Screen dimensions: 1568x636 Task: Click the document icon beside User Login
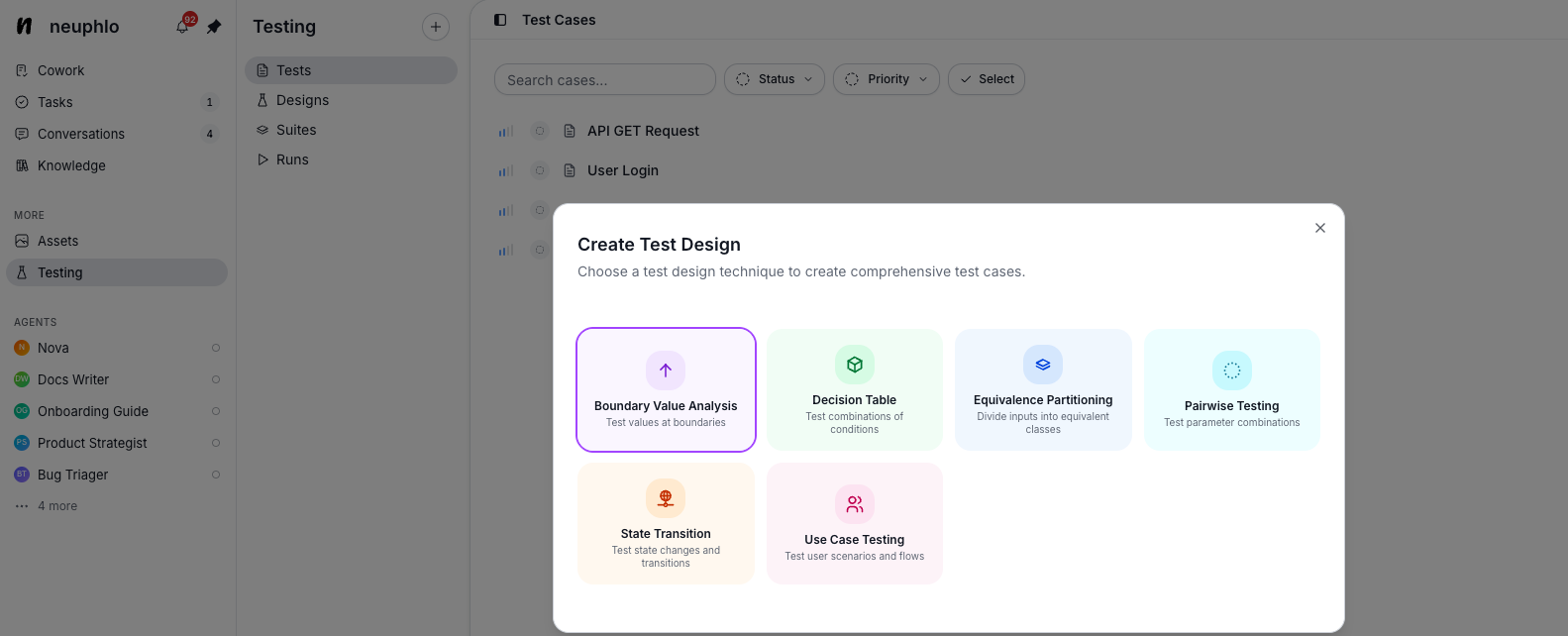point(570,170)
